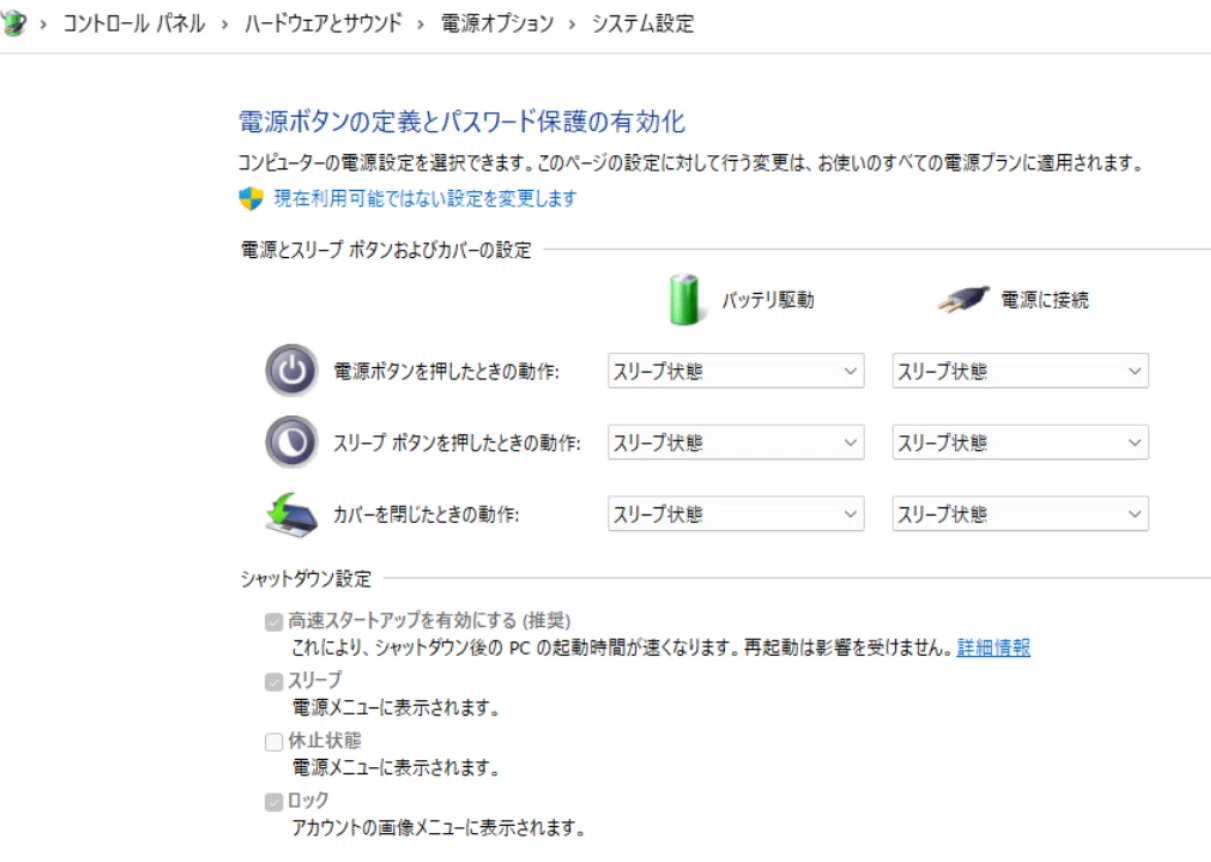Open 現在利用可能ではない設定を変更します link

(426, 198)
